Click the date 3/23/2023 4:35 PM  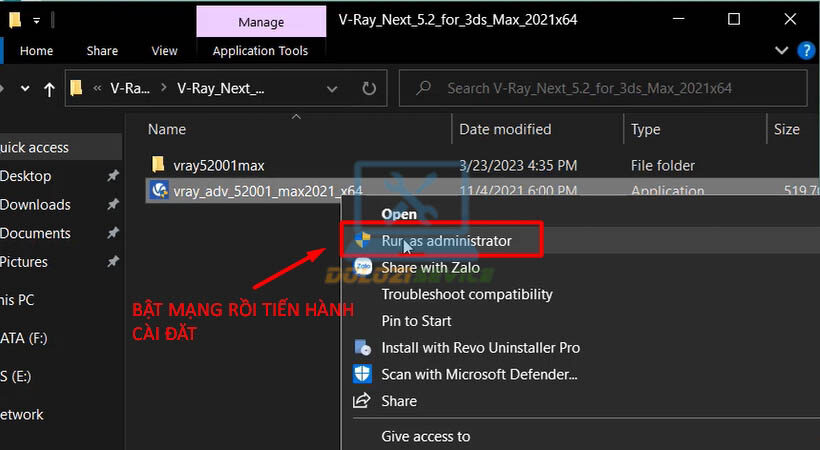click(518, 165)
